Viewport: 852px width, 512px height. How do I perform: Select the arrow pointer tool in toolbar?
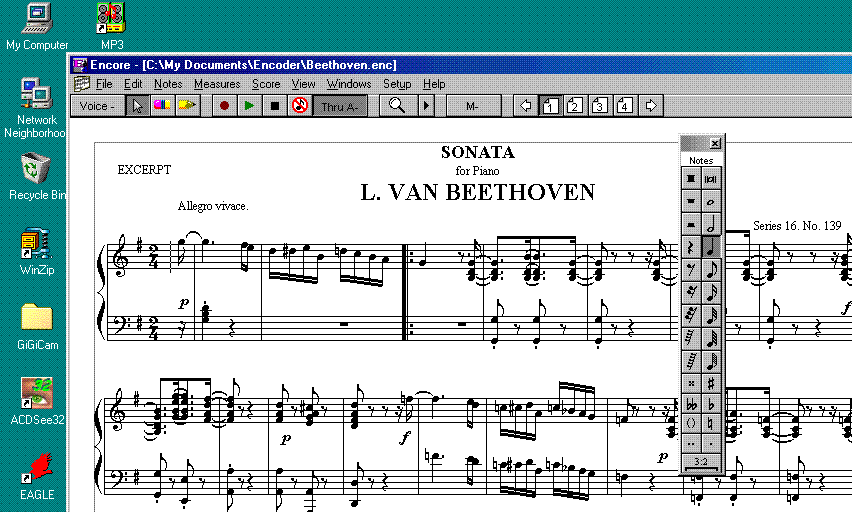[137, 105]
